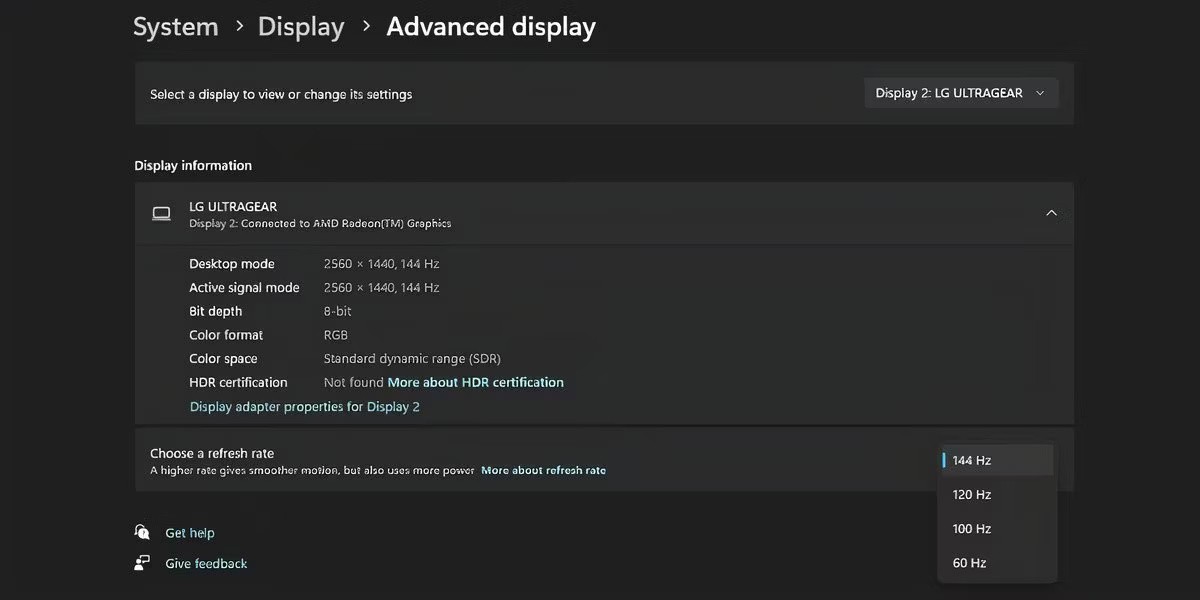1200x600 pixels.
Task: Click the HDR certification label
Action: [238, 382]
